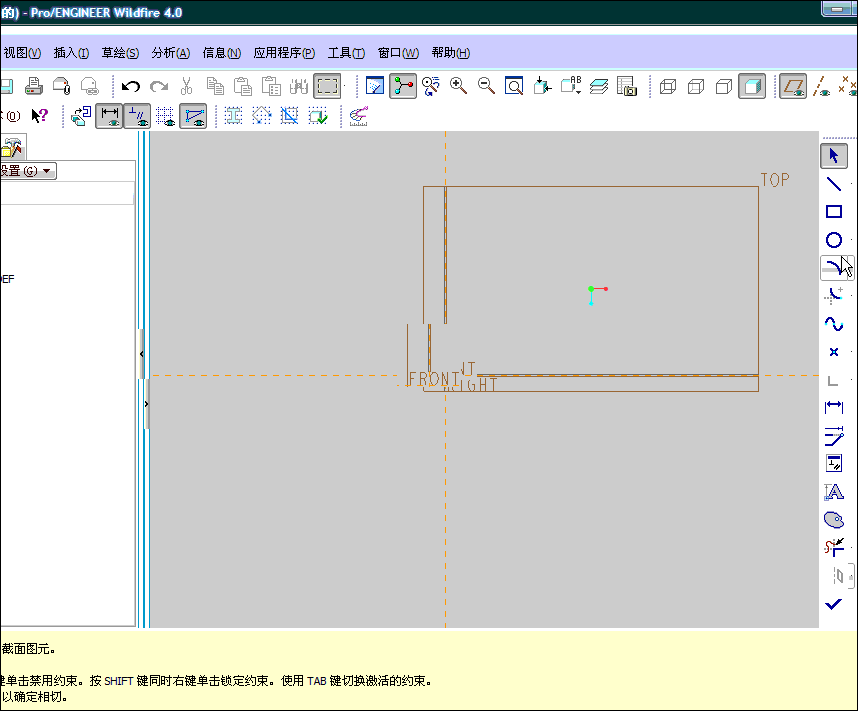Click the Repaint screen icon
Viewport: 858px width, 711px height.
click(x=375, y=86)
